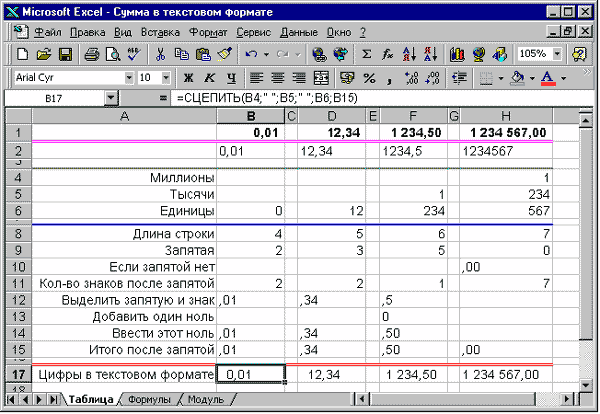Open the Paste Function fx icon

[388, 54]
